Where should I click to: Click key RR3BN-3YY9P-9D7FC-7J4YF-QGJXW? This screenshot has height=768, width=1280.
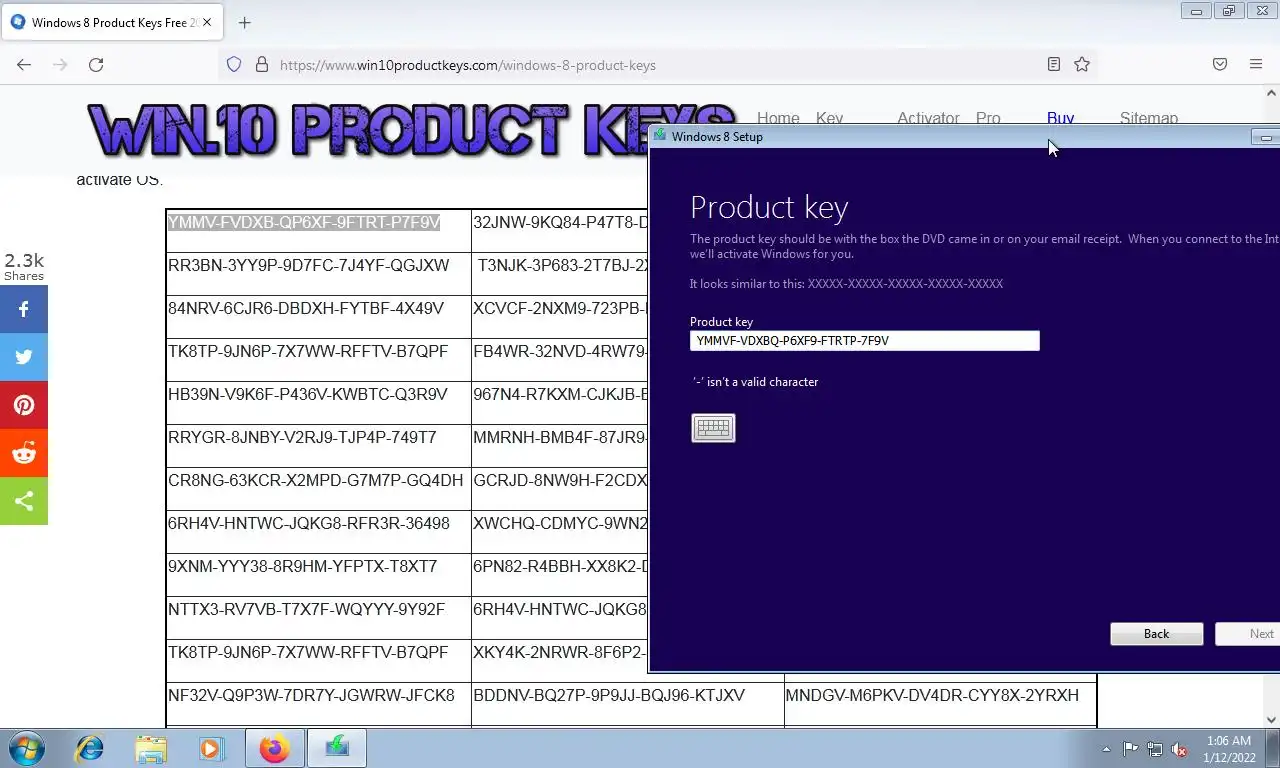[309, 266]
